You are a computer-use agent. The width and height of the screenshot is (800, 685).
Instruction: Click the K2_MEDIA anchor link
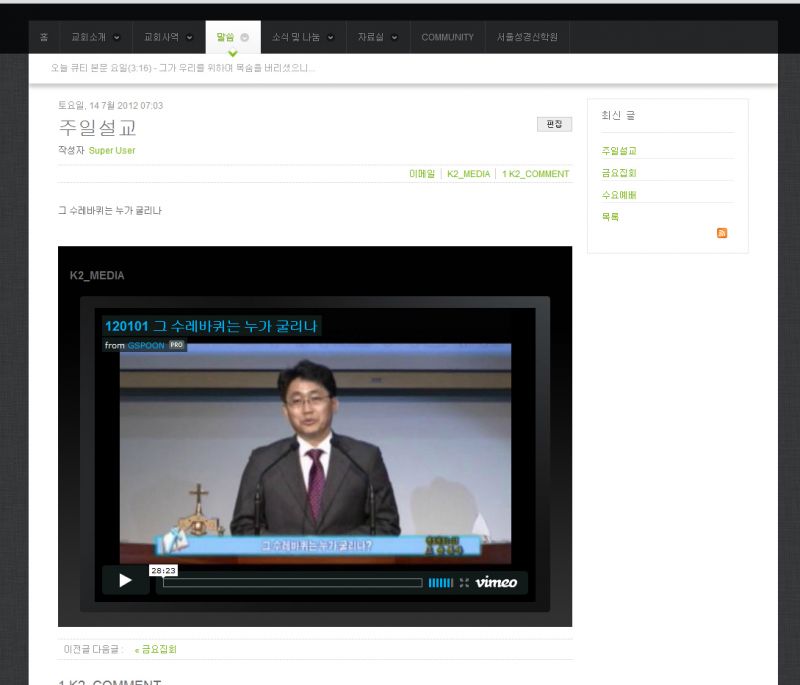(x=468, y=174)
